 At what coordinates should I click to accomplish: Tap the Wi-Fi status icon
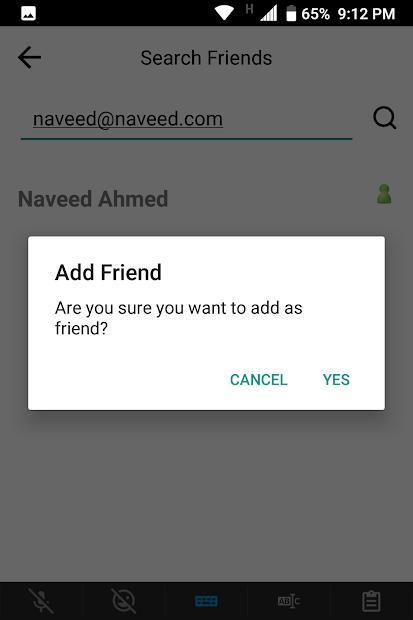click(x=224, y=13)
